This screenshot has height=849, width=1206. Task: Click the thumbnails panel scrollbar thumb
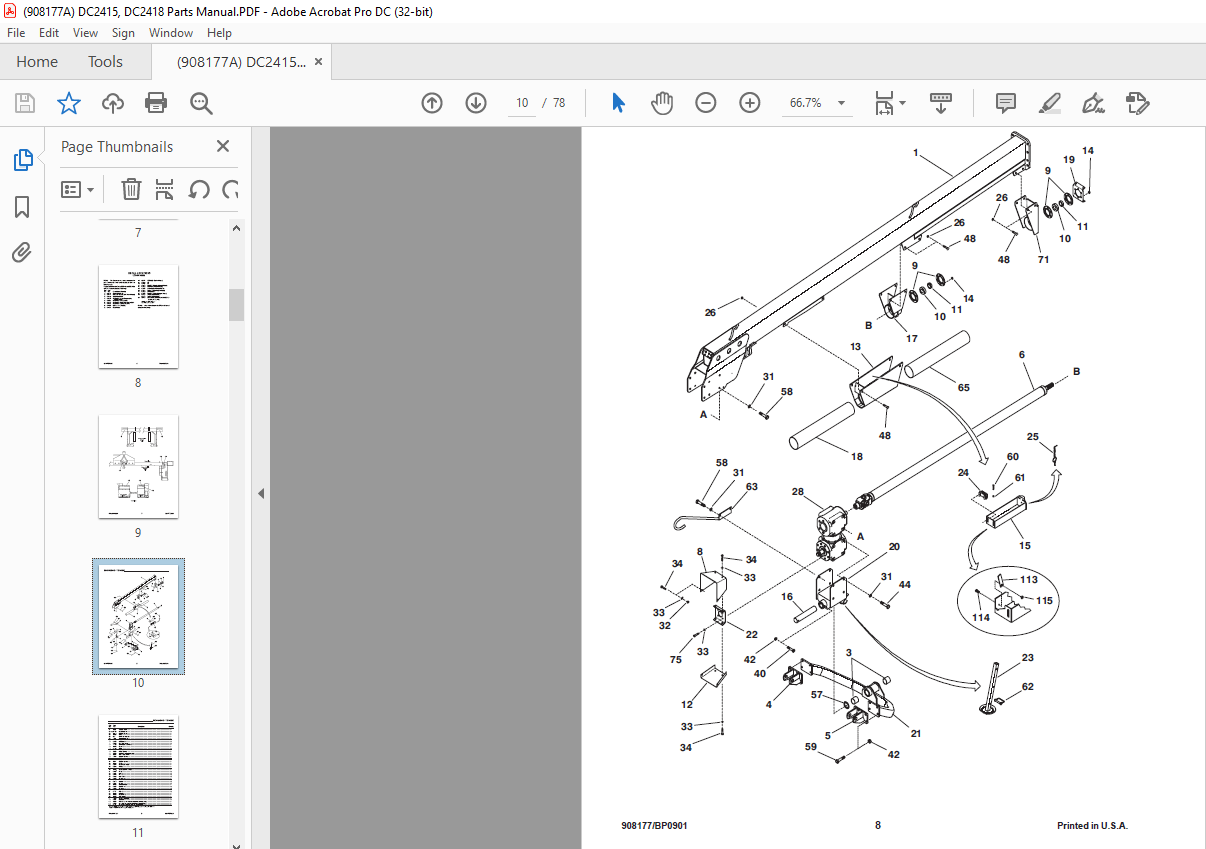click(x=237, y=305)
